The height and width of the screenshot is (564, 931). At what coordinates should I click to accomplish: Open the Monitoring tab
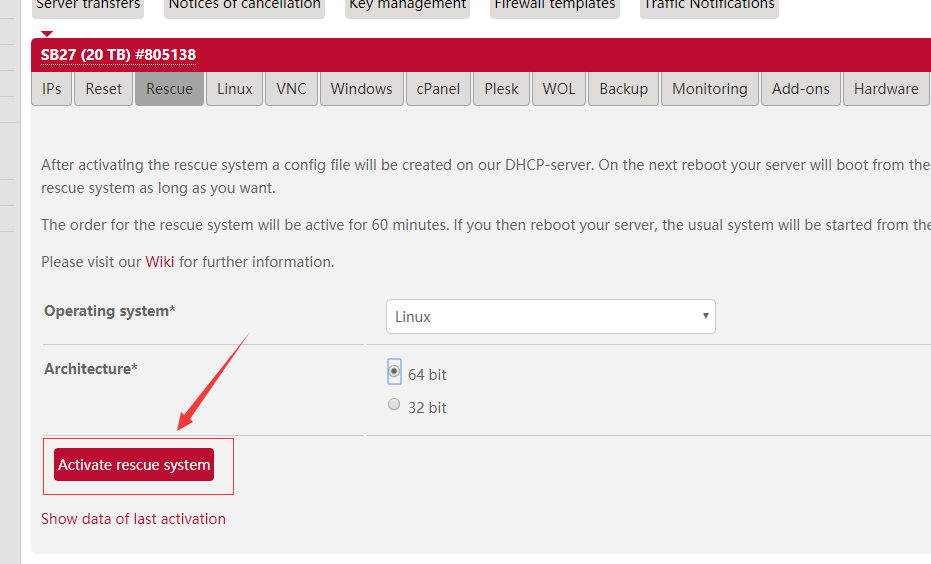click(x=709, y=89)
